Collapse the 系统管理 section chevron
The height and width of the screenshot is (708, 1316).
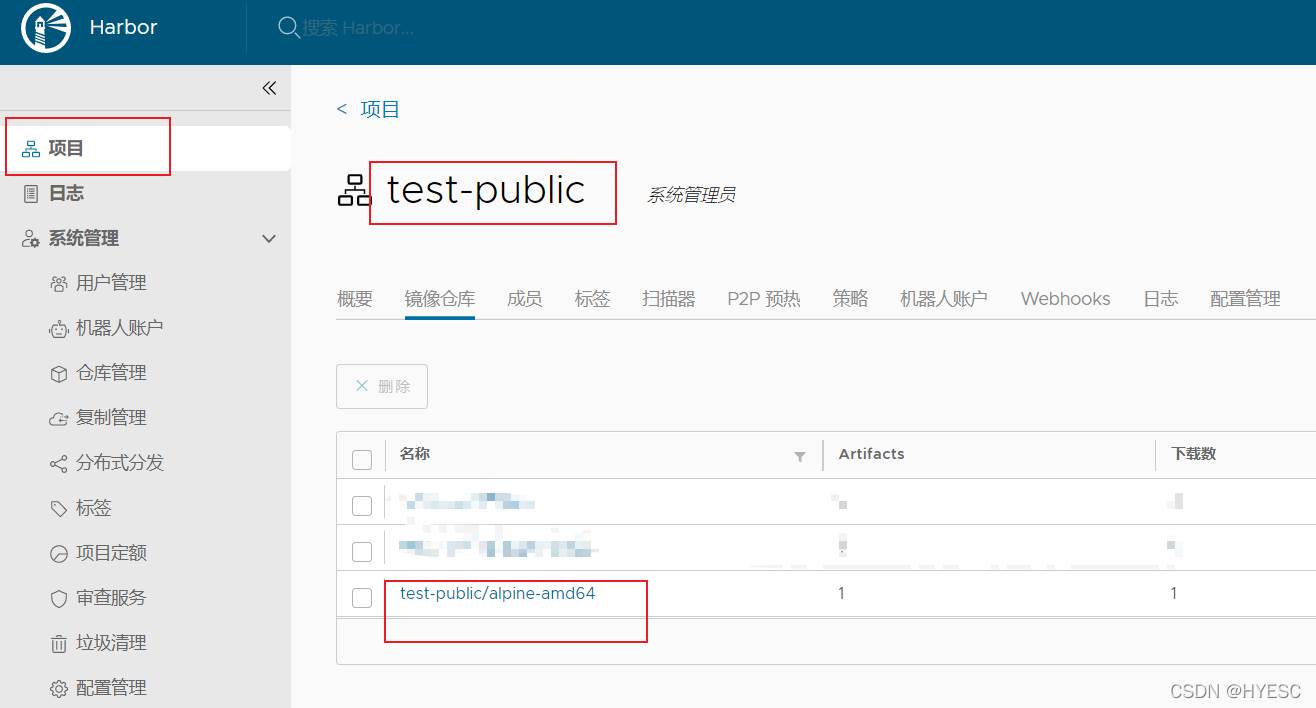pos(269,239)
